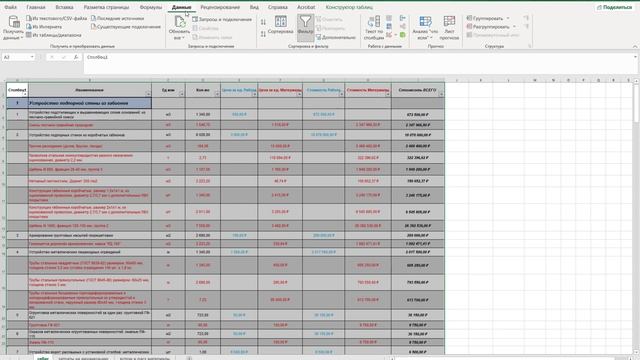Open Name Box dropdown arrow
Screen dimensions: 640x360
(x=32, y=57)
